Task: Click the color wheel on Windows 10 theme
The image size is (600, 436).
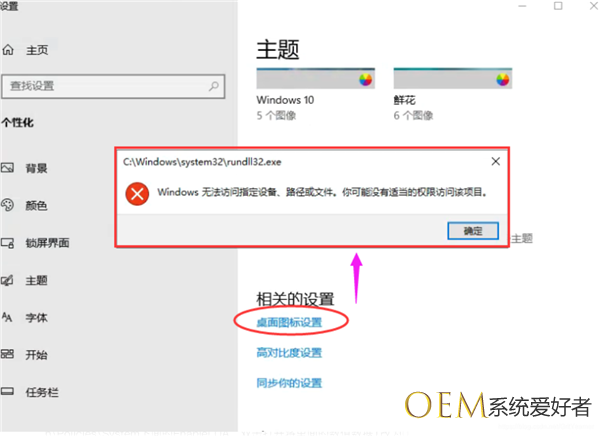Action: point(365,80)
